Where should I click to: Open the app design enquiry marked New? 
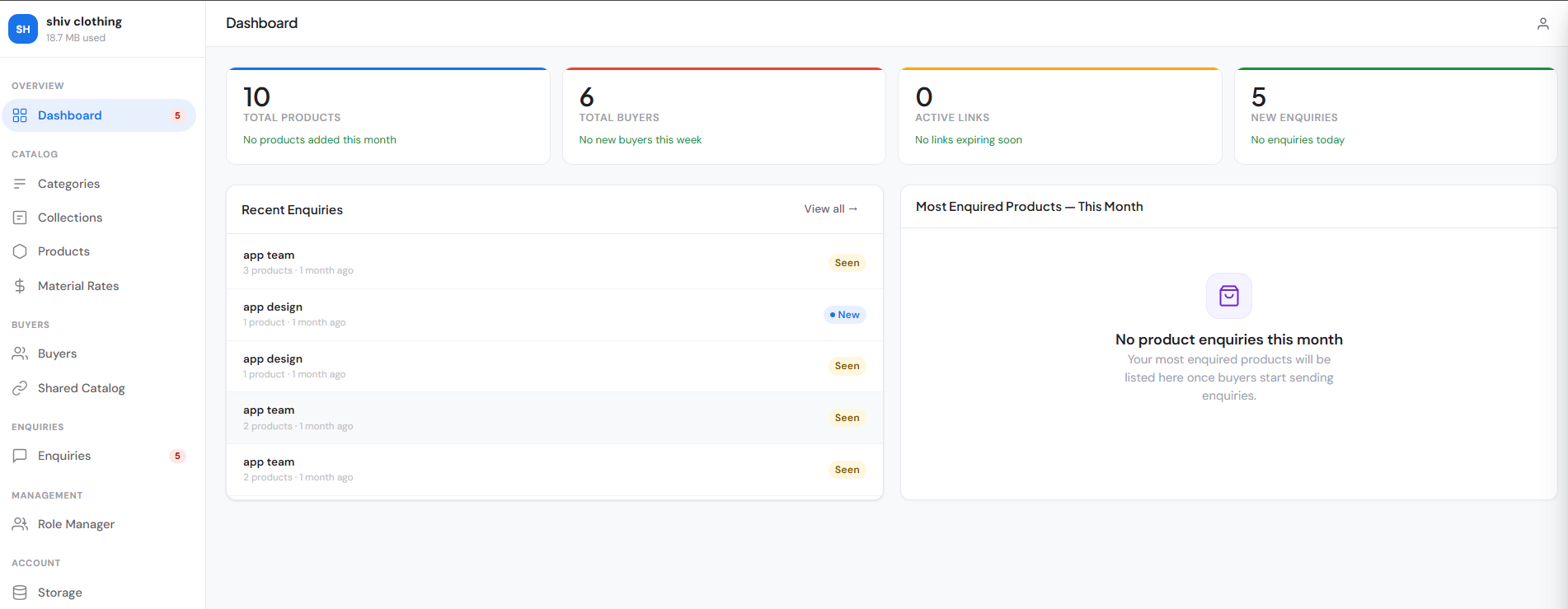(555, 315)
